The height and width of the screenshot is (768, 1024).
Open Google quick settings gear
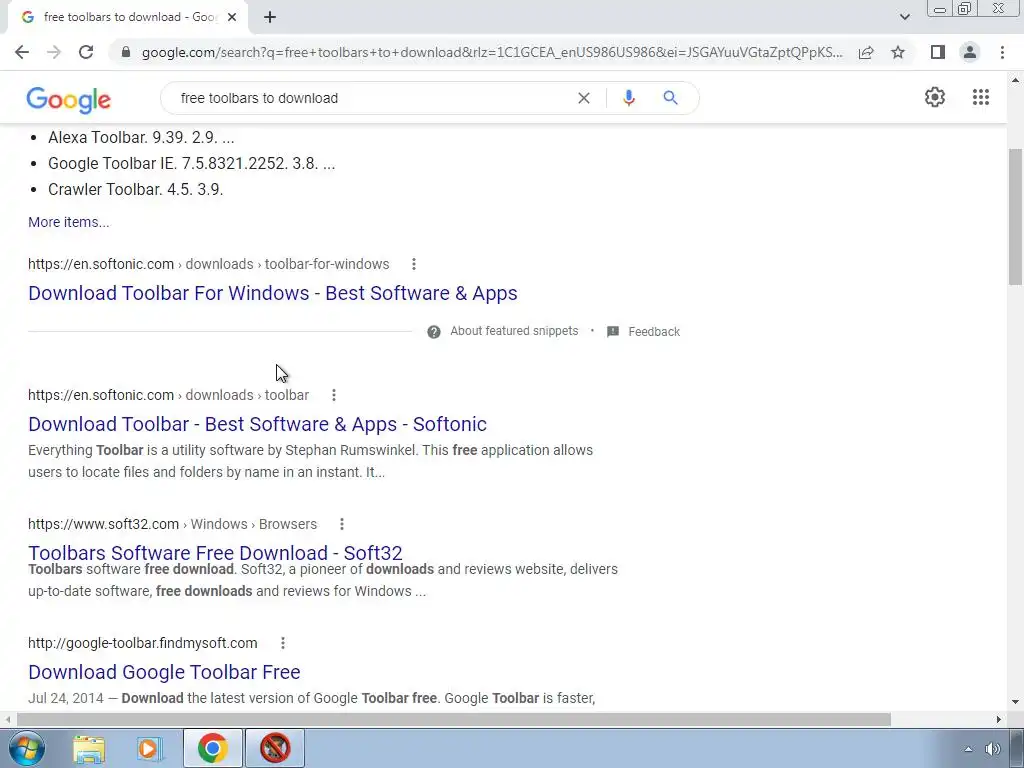[x=935, y=97]
